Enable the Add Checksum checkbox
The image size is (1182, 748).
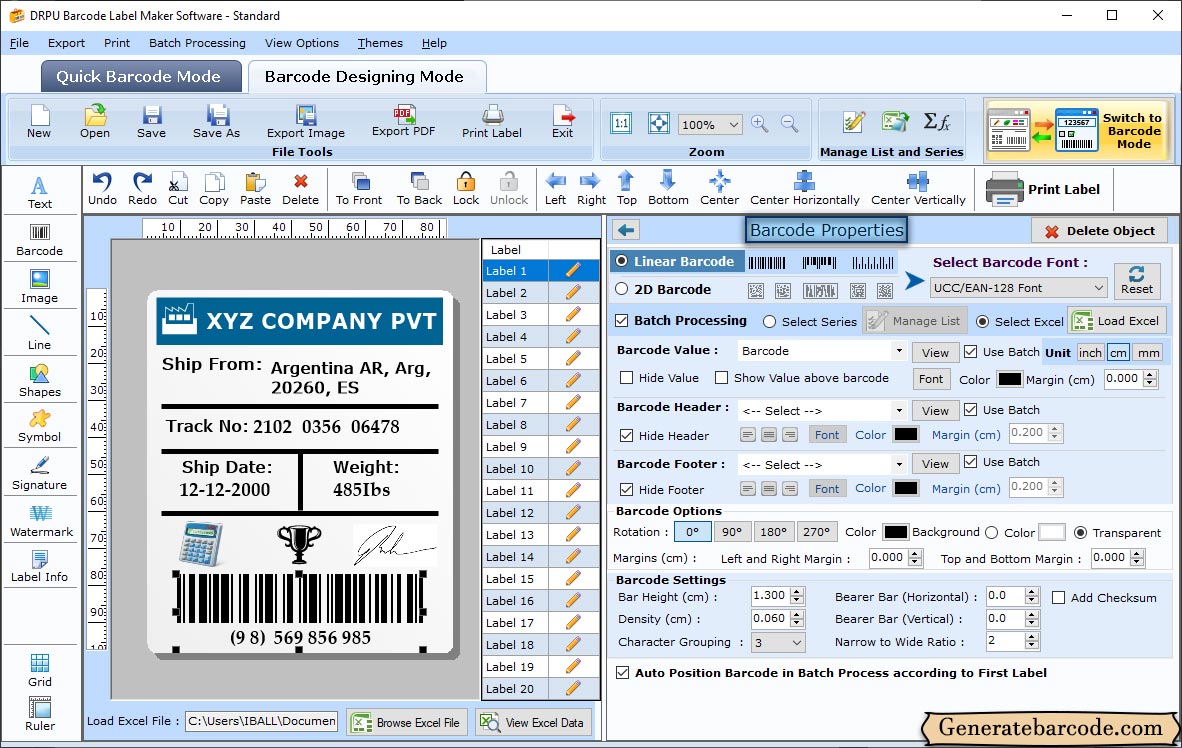pyautogui.click(x=1058, y=598)
